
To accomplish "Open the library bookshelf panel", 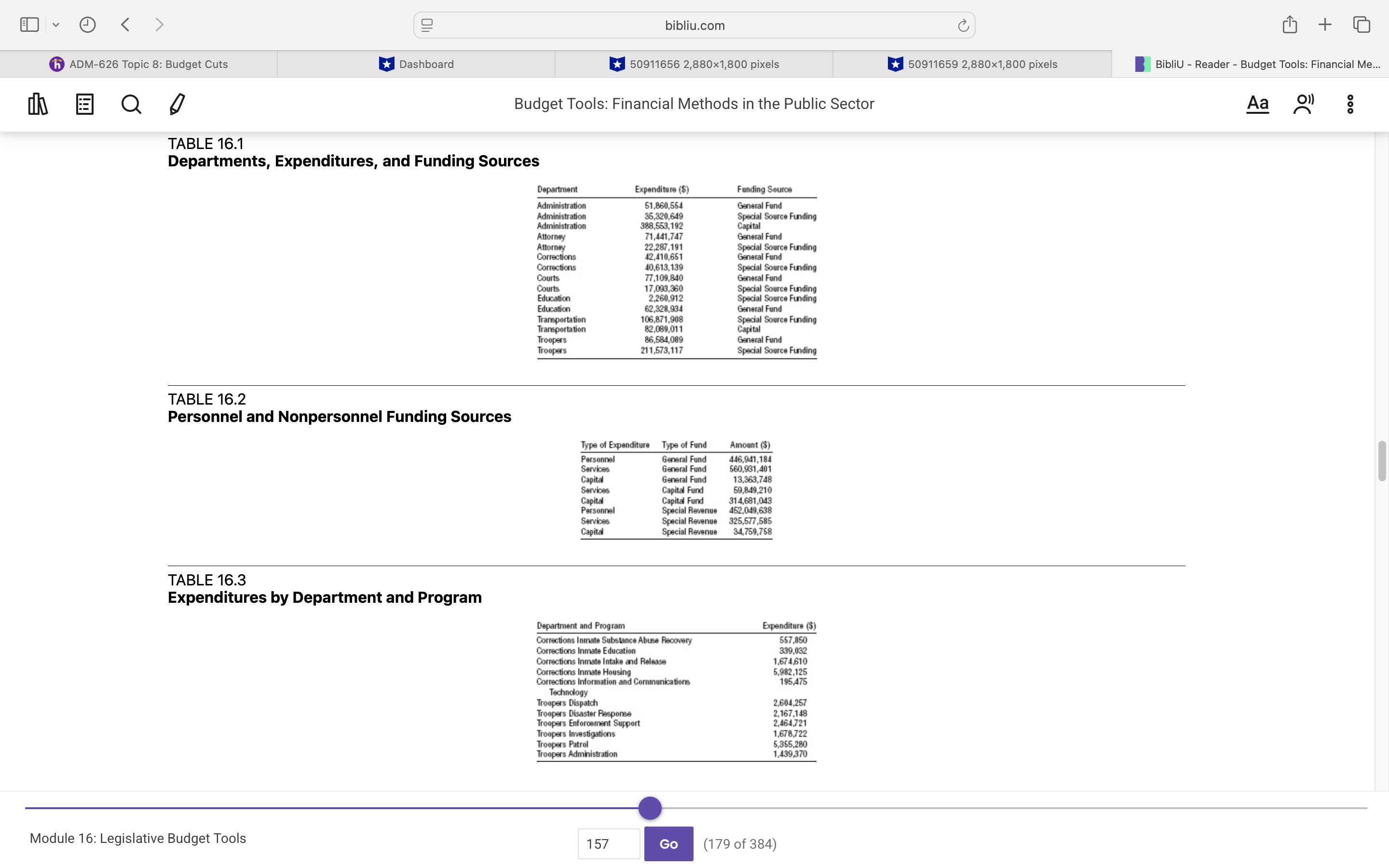I will pos(37,104).
